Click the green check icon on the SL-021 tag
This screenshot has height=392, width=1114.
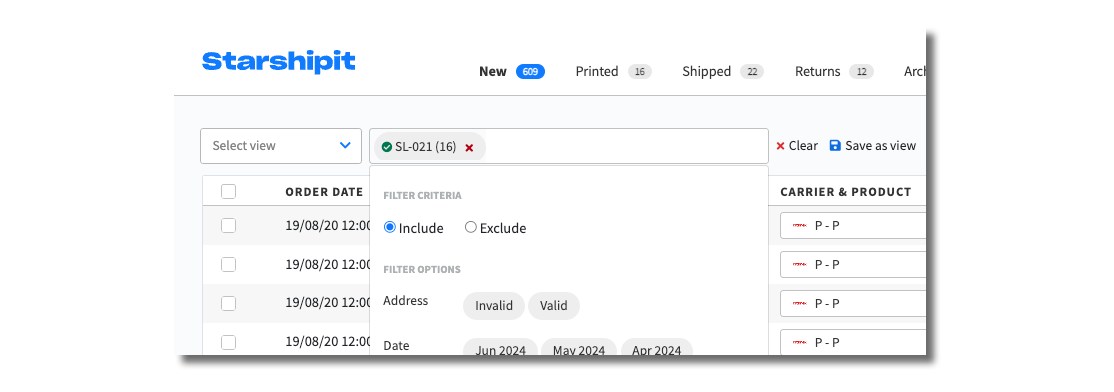pos(386,146)
